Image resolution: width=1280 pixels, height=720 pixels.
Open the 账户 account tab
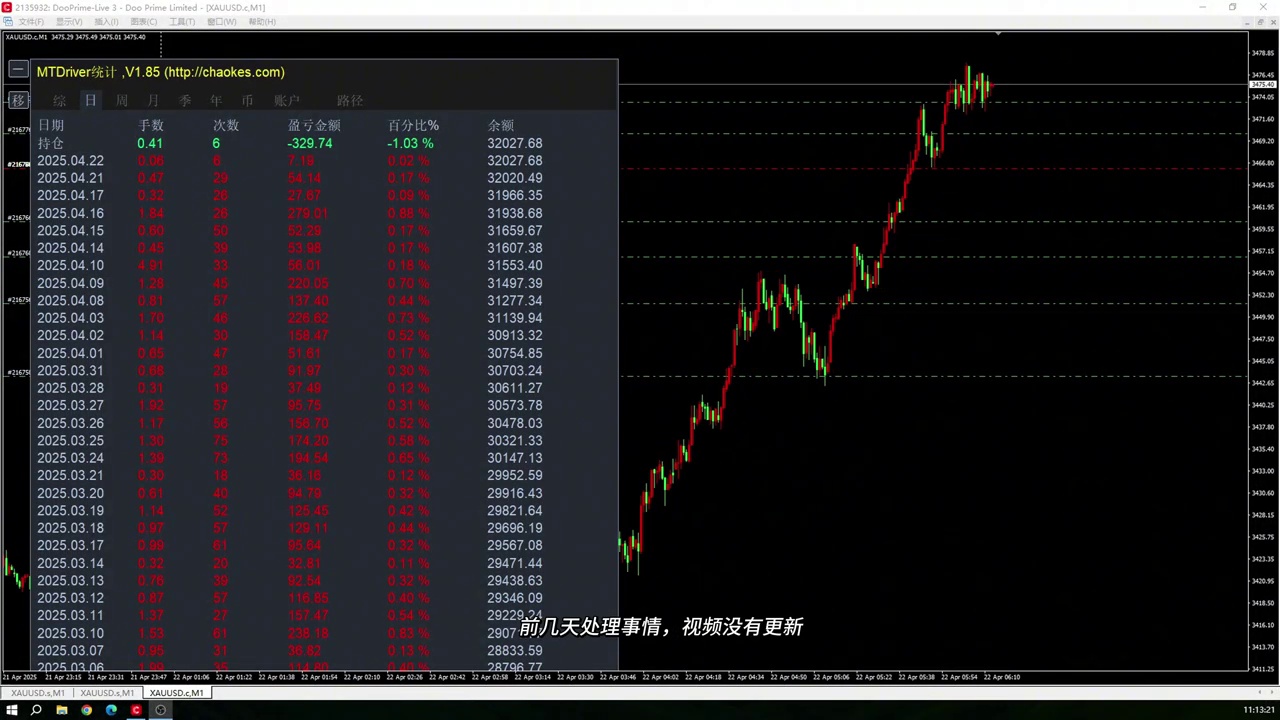[x=287, y=101]
